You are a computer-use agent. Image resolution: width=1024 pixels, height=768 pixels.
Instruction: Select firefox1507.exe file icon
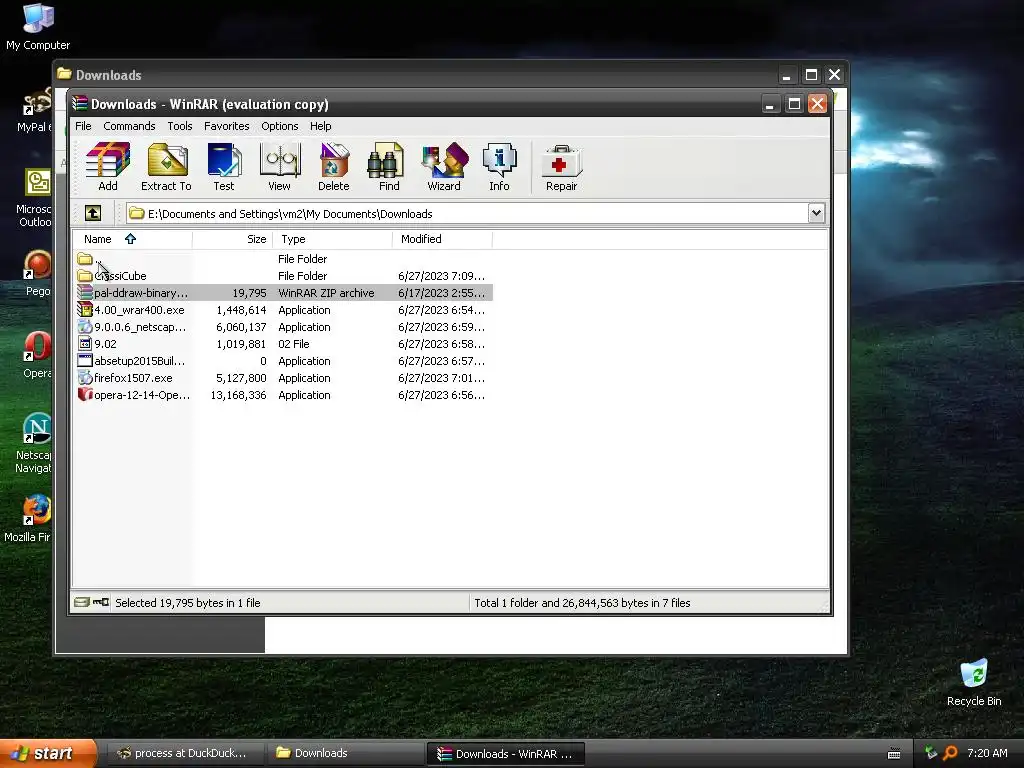(85, 377)
